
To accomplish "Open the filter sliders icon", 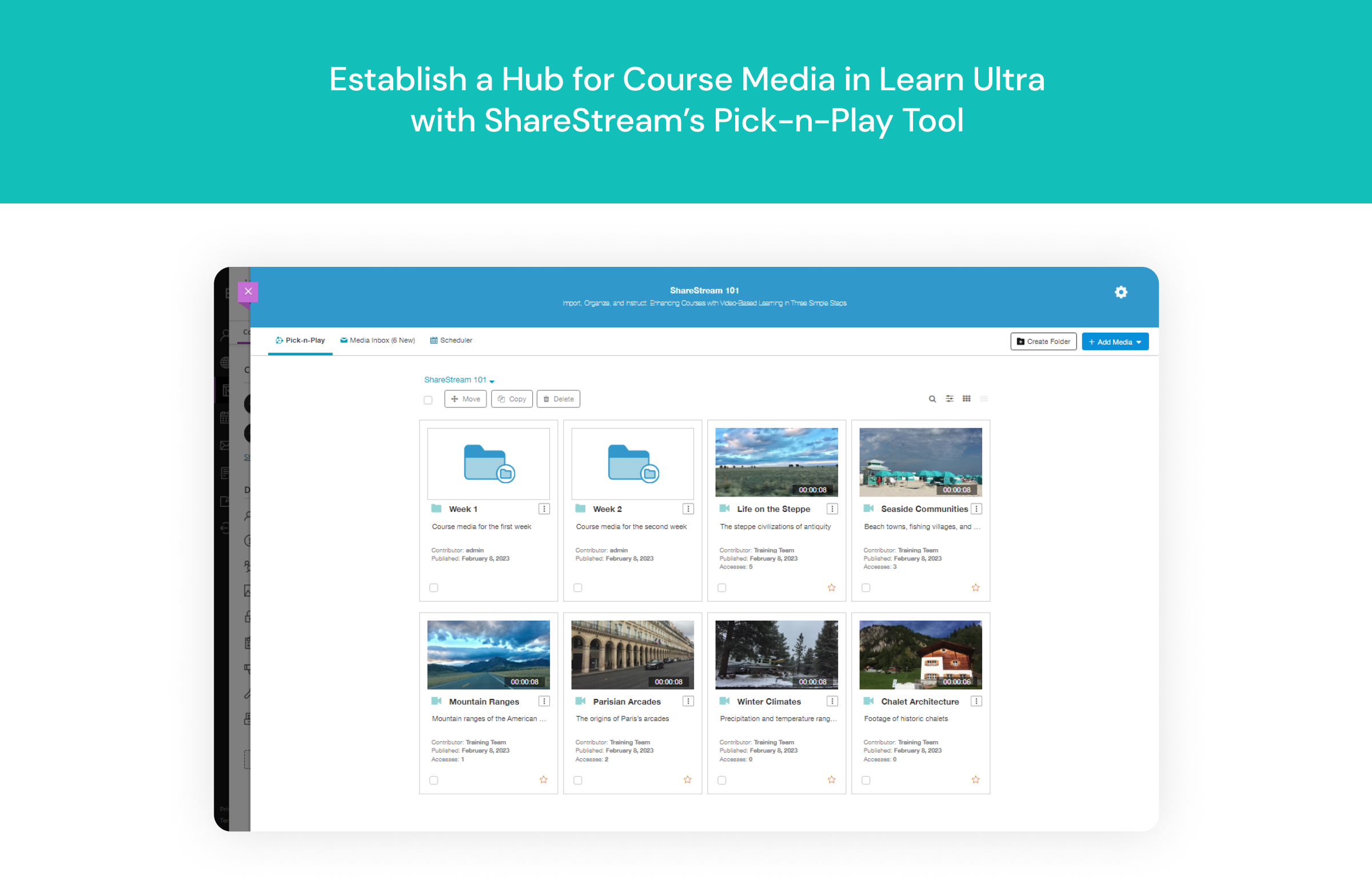I will (x=949, y=399).
